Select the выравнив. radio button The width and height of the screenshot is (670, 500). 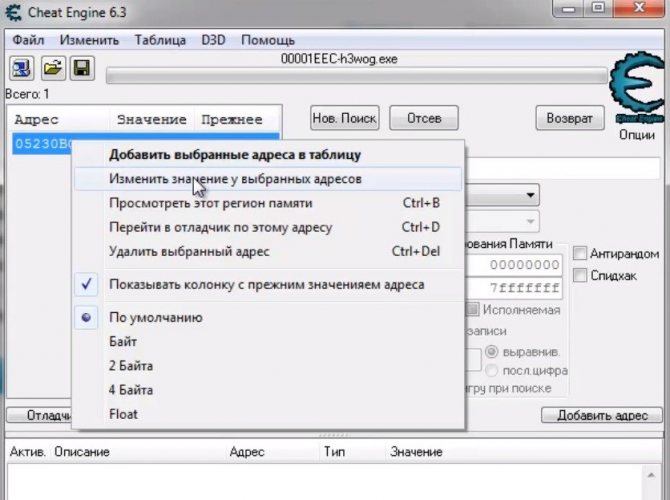(492, 352)
